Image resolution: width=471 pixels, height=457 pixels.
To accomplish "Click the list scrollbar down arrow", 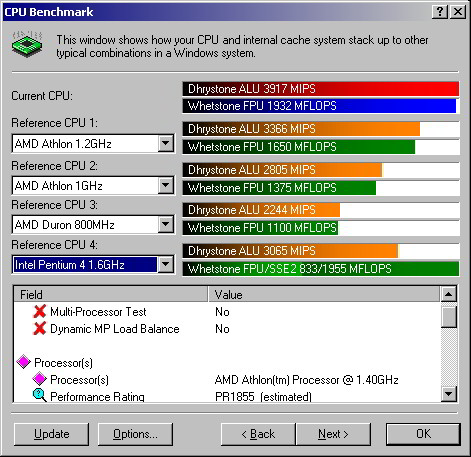I will point(449,394).
